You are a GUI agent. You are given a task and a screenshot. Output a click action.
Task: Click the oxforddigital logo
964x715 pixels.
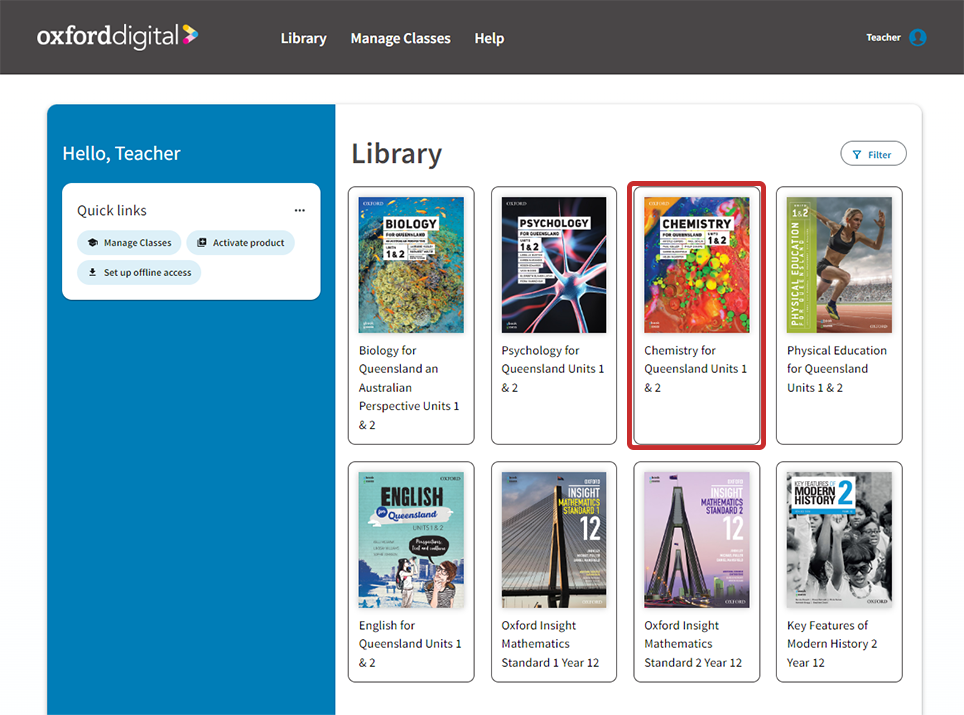(x=117, y=36)
